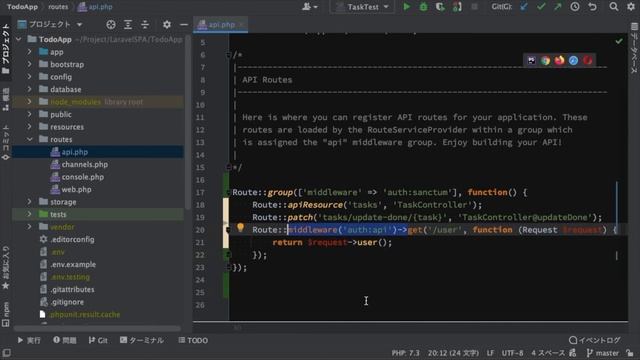Expand the bootstrap folder
The width and height of the screenshot is (640, 360).
(x=29, y=64)
